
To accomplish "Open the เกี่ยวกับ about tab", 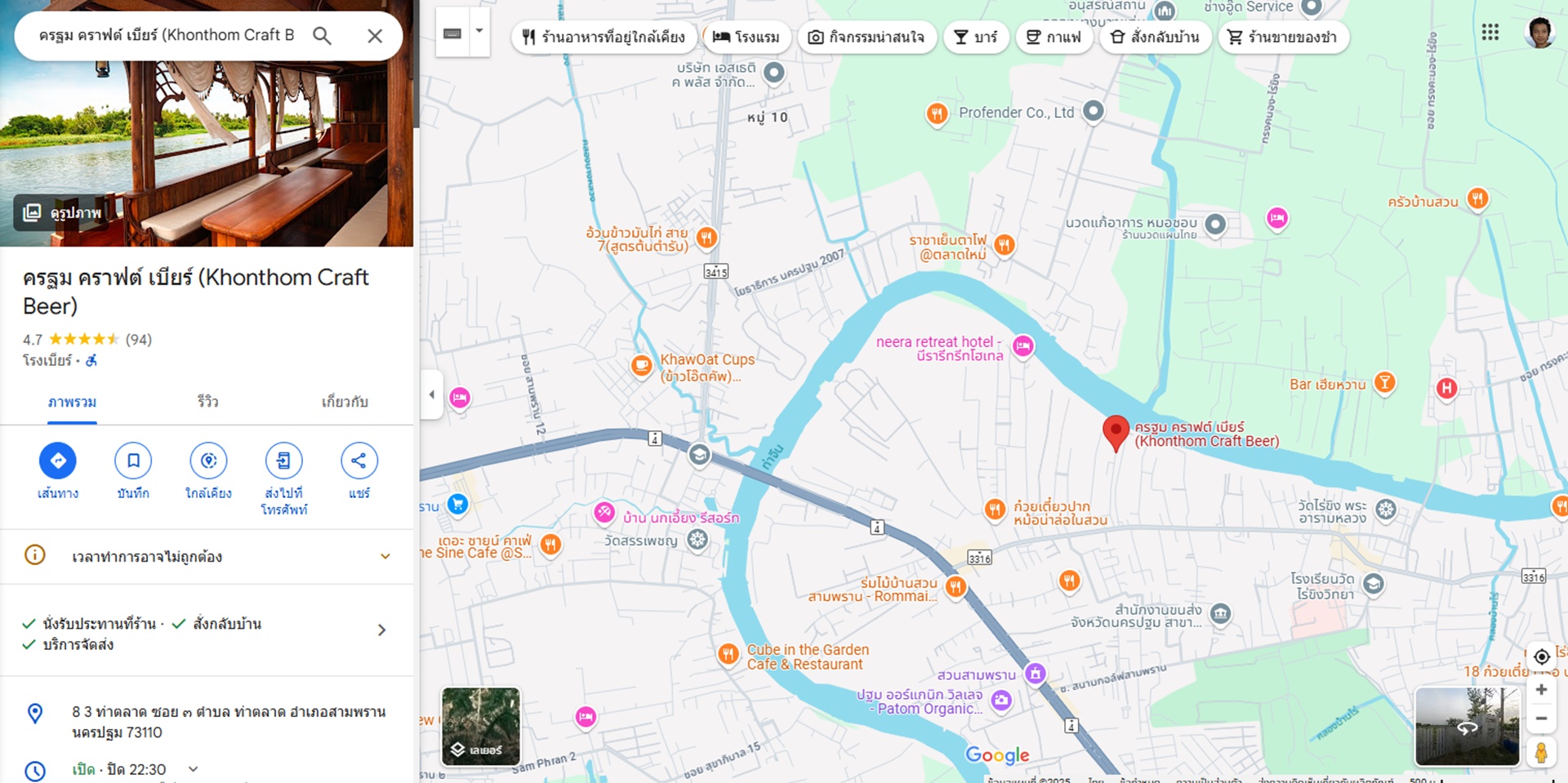I will (345, 402).
